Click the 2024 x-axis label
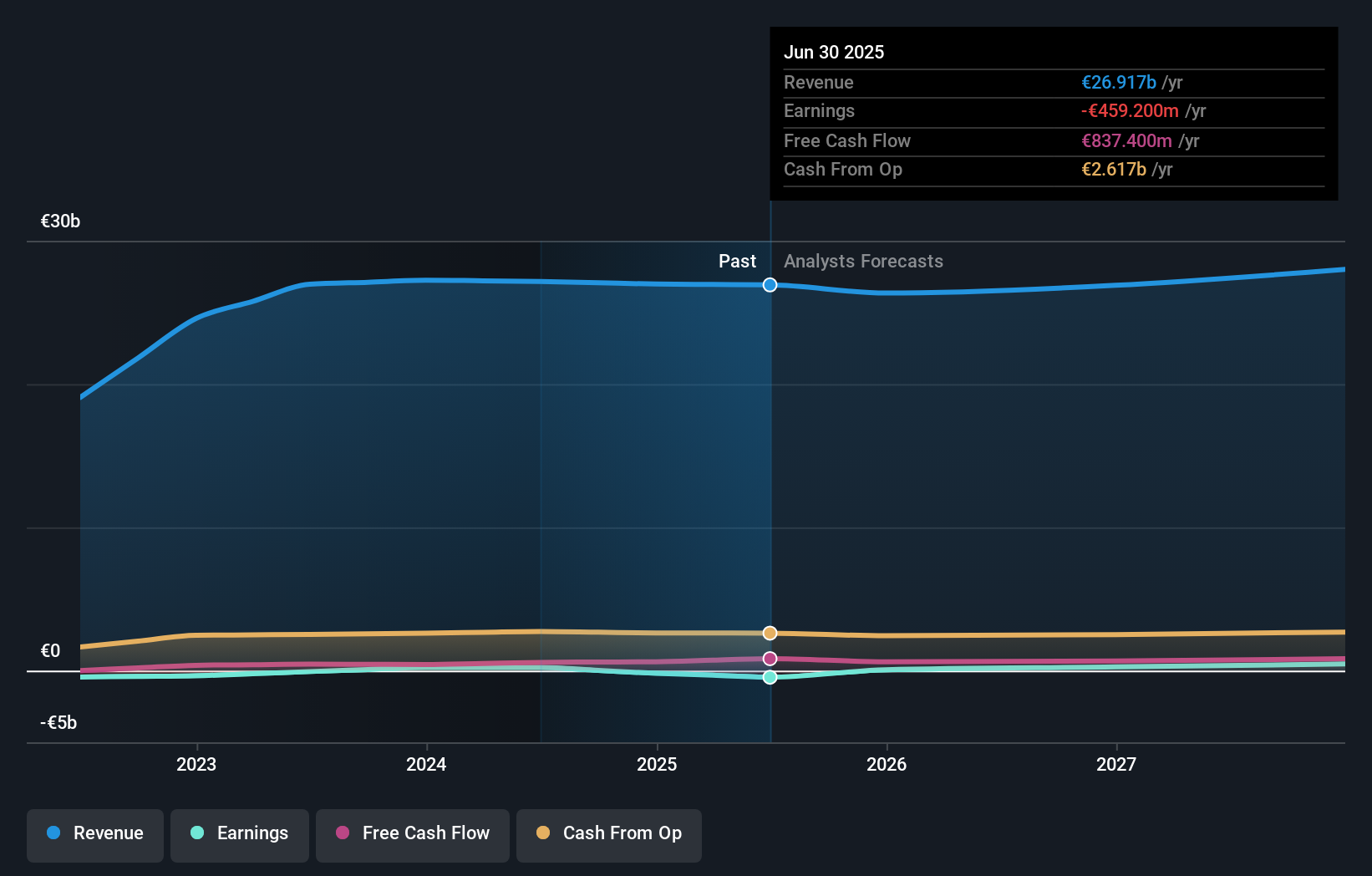 426,764
